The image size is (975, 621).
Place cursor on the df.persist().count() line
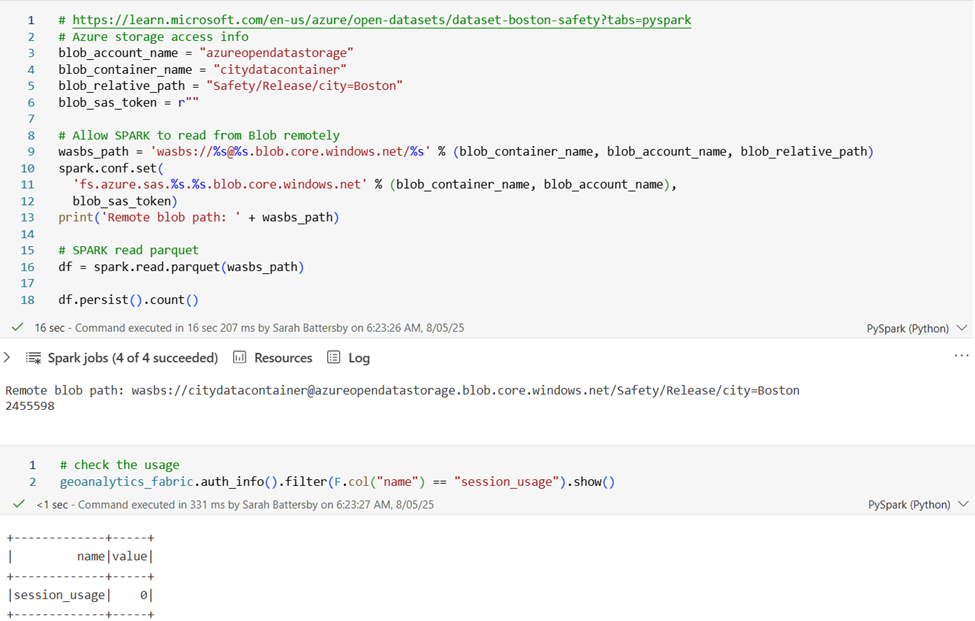coord(128,299)
